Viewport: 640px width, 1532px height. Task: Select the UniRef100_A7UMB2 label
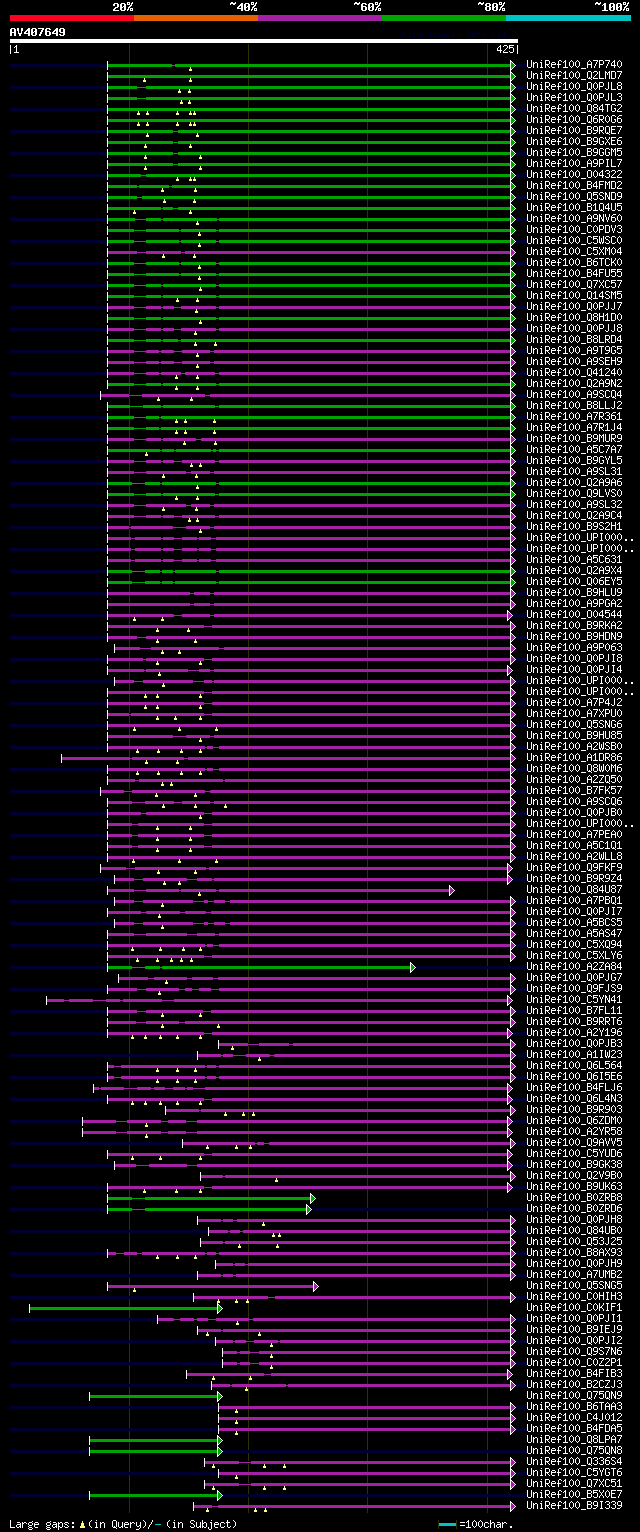[574, 1275]
